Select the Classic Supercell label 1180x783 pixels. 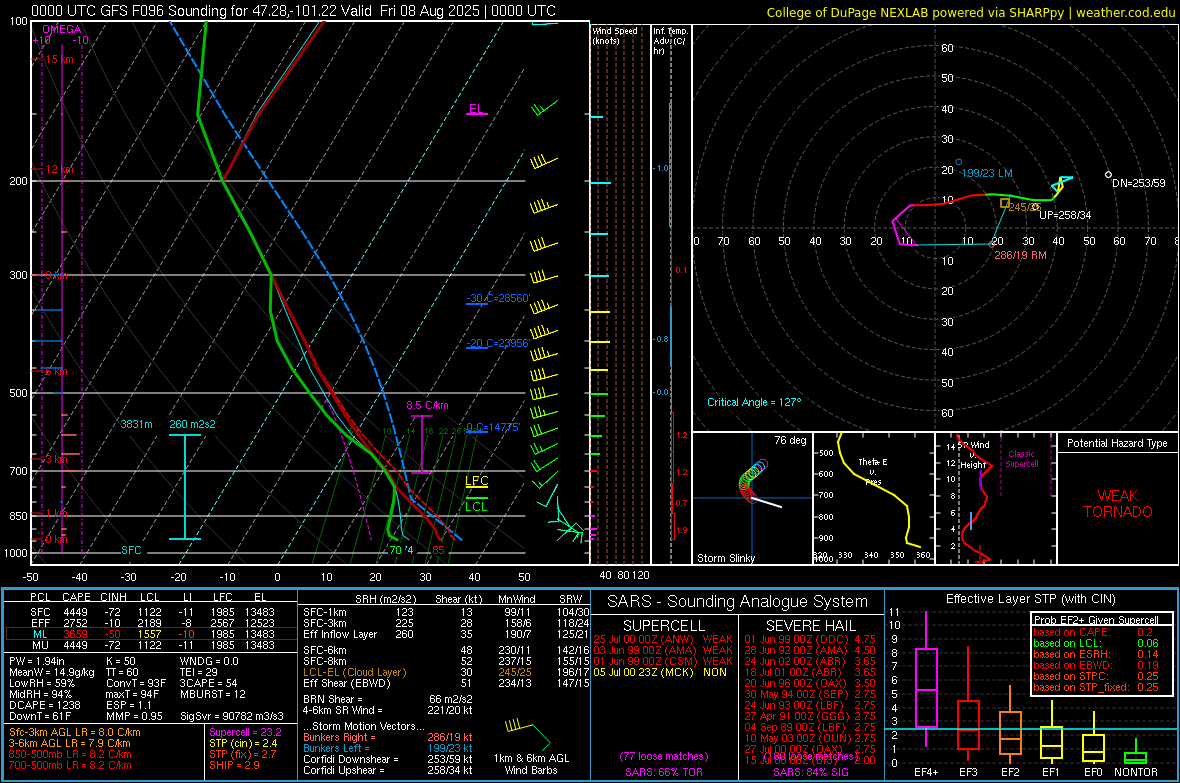[x=1021, y=459]
